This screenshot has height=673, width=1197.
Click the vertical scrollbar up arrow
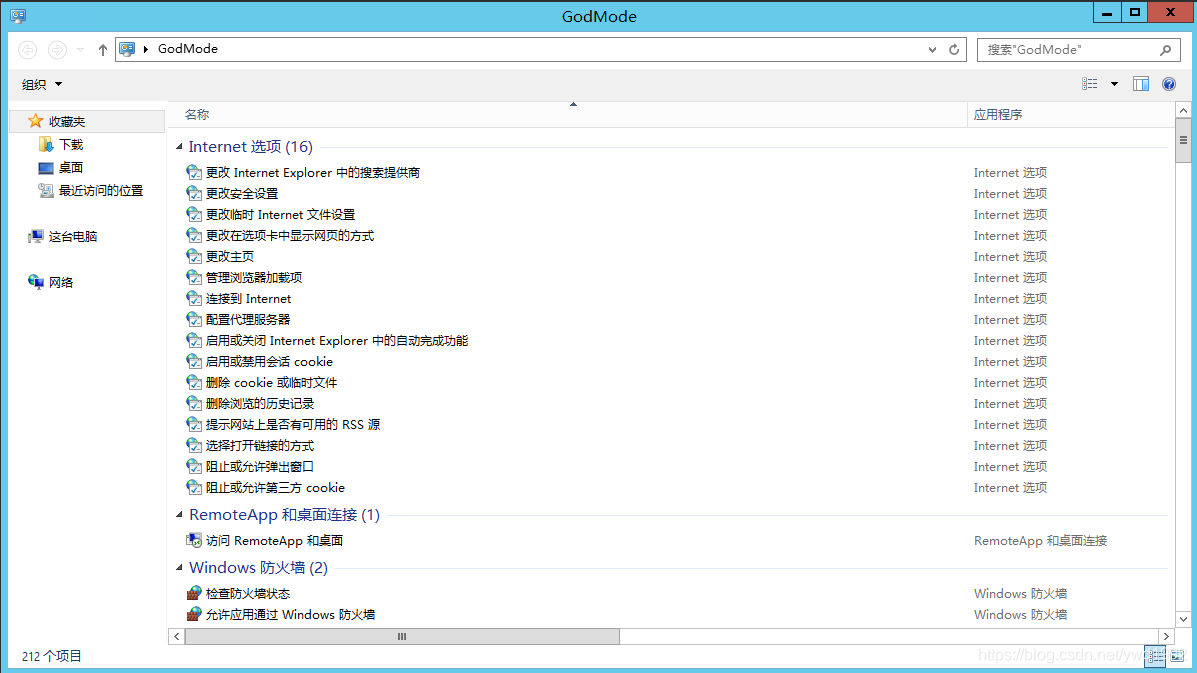click(1183, 111)
